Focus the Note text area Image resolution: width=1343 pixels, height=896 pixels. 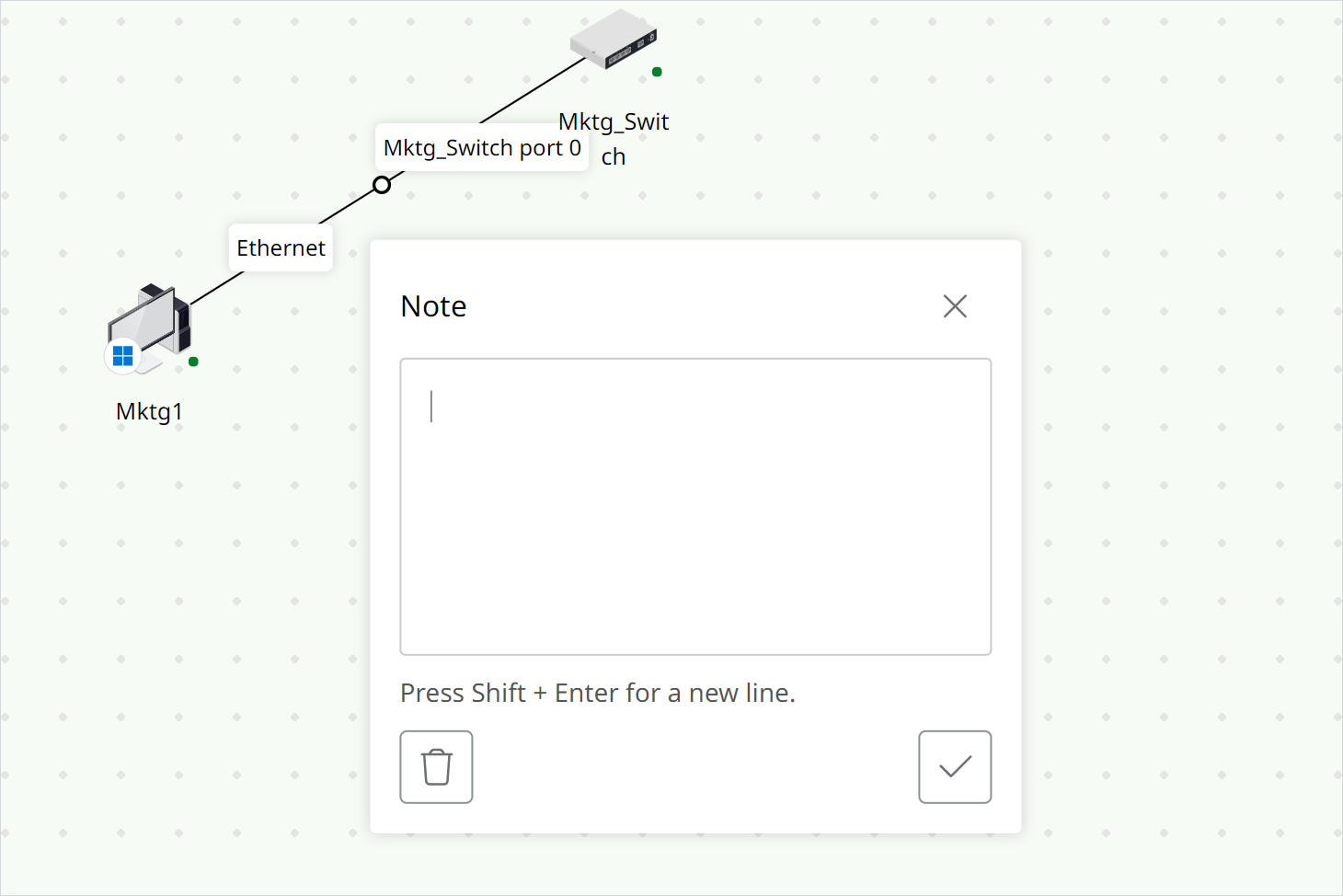(x=695, y=506)
